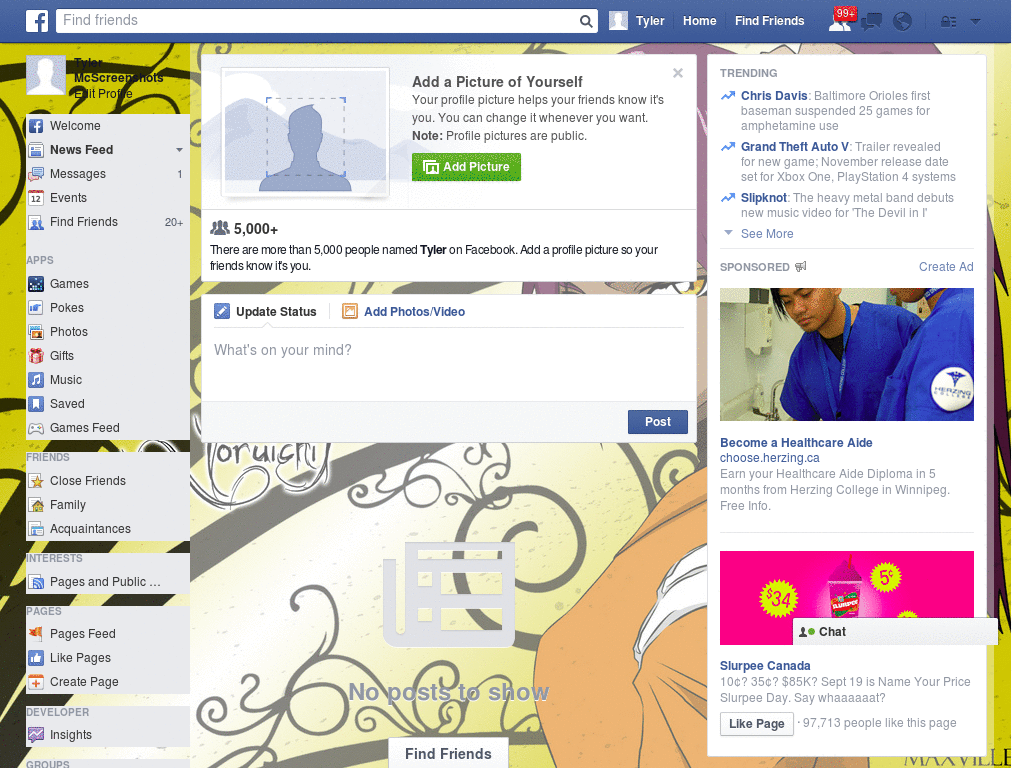
Task: Click the search magnifier icon
Action: point(586,21)
